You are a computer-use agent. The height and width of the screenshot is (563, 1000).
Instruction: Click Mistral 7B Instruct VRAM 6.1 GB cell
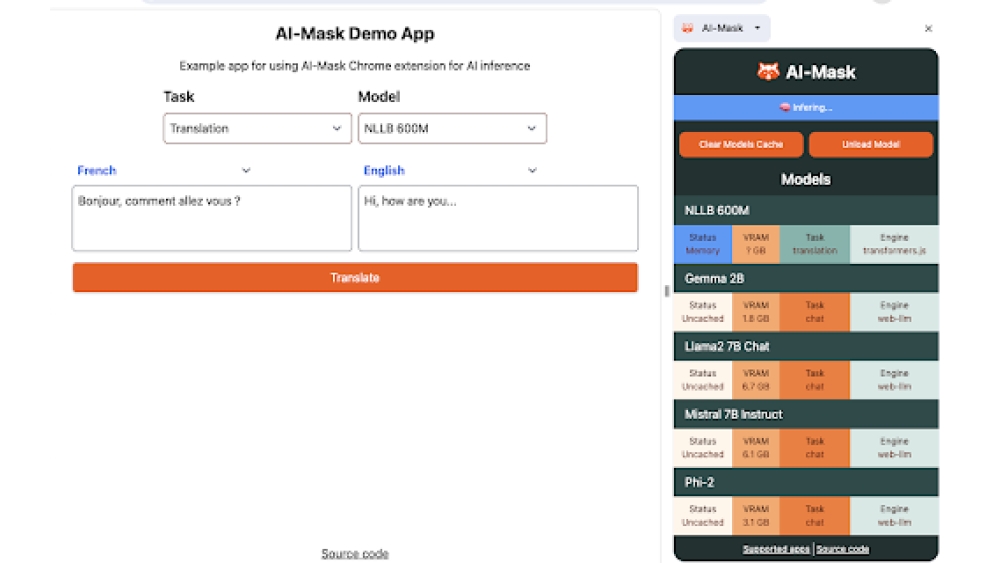[x=756, y=448]
